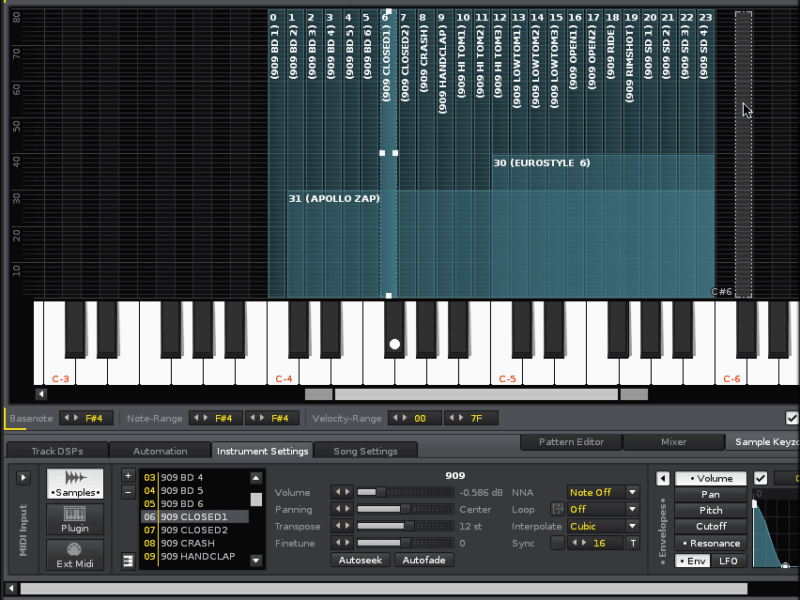Switch to the Plugin instrument icon
This screenshot has height=600, width=800.
(75, 520)
